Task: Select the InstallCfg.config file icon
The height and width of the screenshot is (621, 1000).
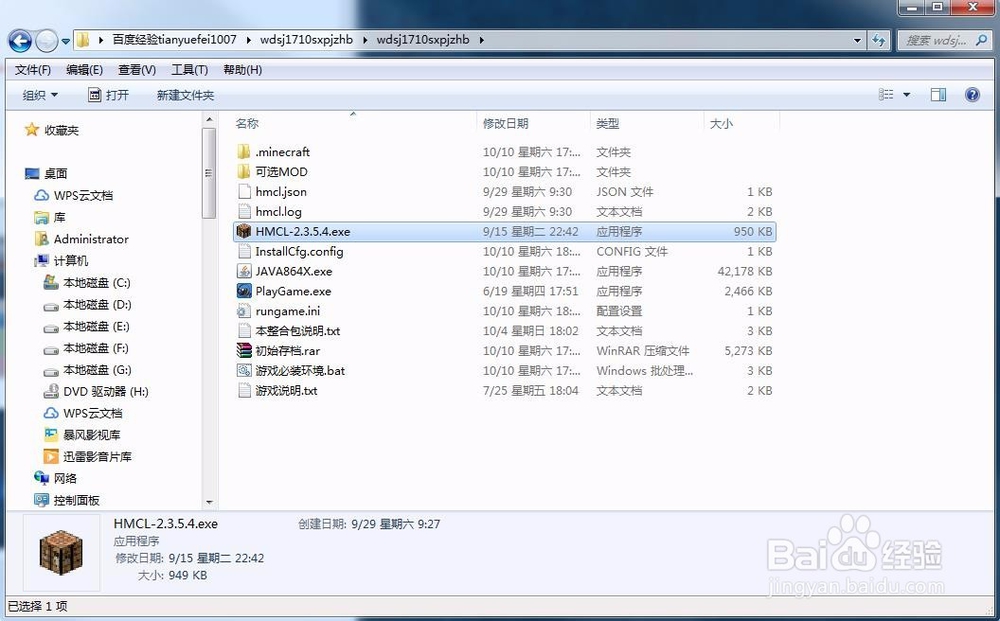Action: (x=244, y=251)
